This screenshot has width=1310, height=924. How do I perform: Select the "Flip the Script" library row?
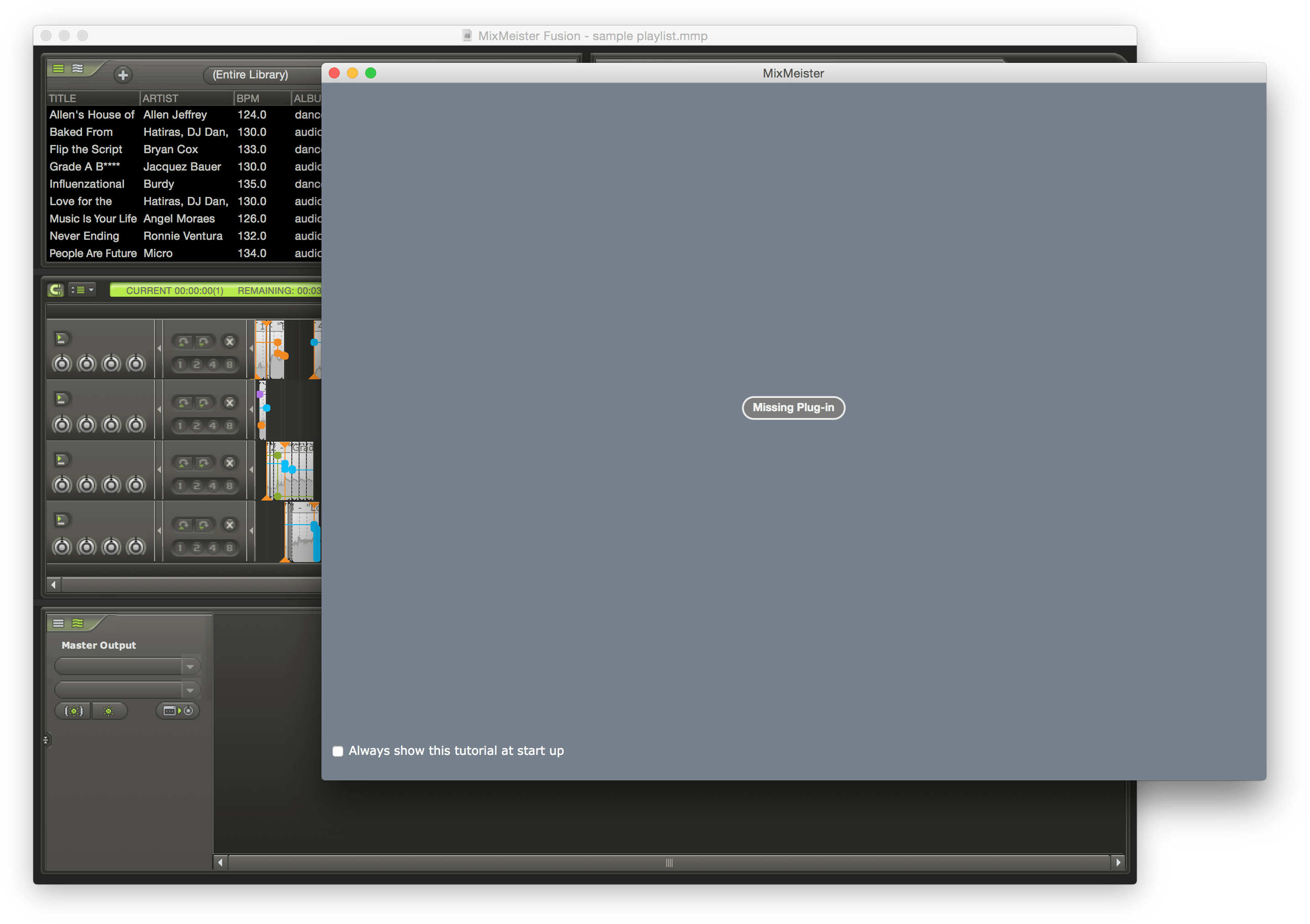coord(184,150)
